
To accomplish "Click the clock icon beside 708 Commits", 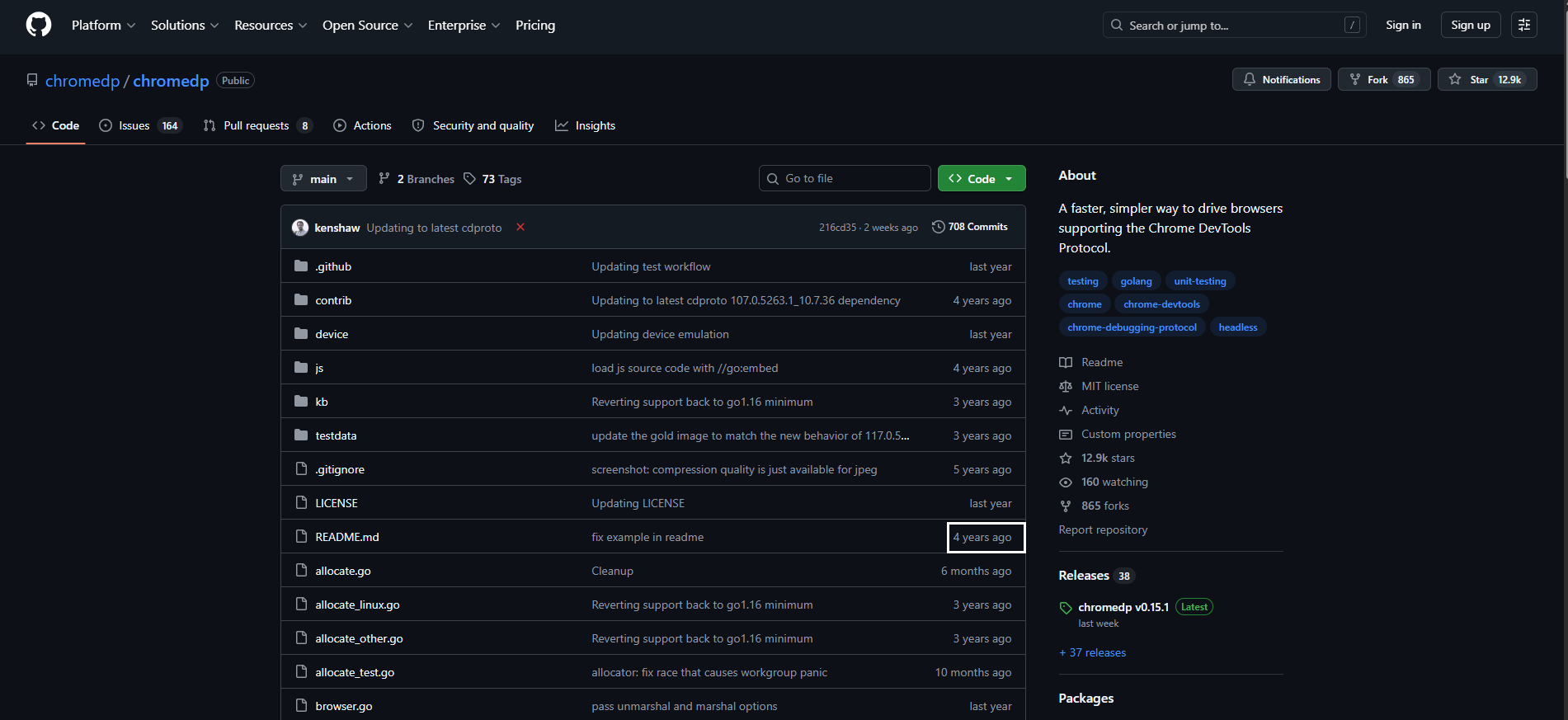I will tap(938, 227).
